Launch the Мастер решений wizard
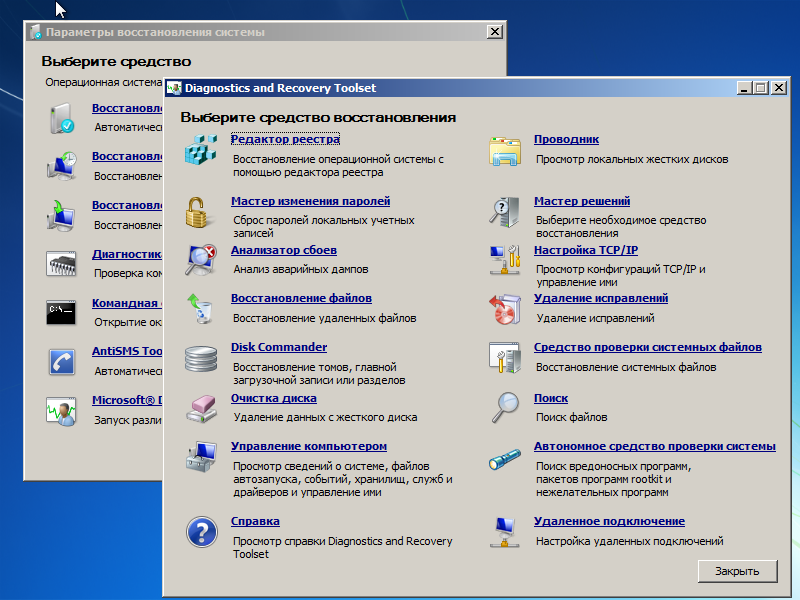Image resolution: width=800 pixels, height=600 pixels. pyautogui.click(x=582, y=201)
